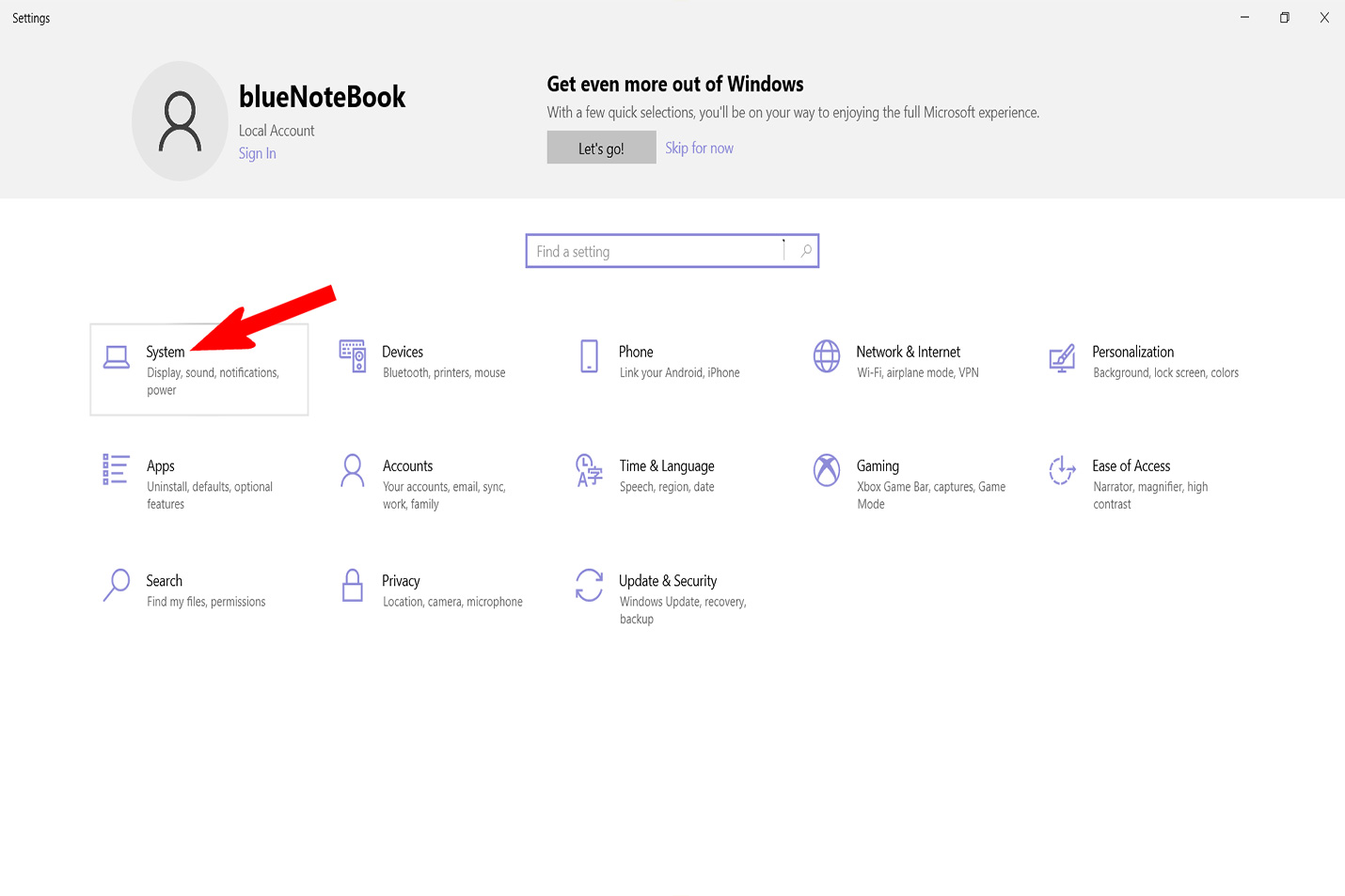Open the Search category title
This screenshot has width=1345, height=896.
pos(165,580)
